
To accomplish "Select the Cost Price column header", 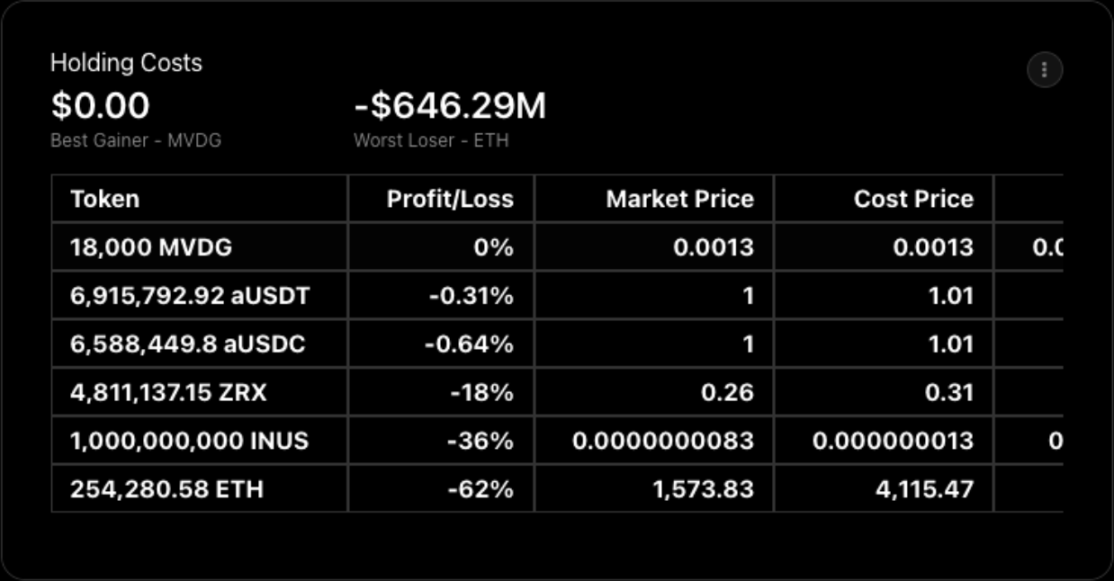I will [913, 199].
